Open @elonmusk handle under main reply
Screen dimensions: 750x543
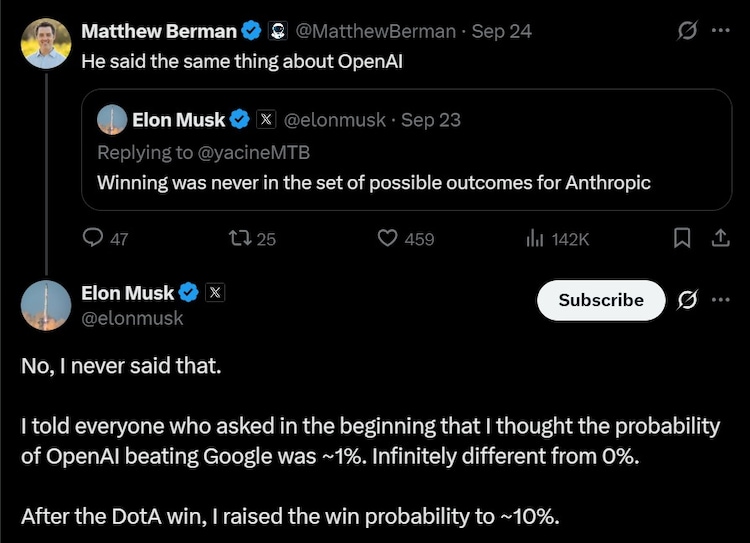coord(132,318)
